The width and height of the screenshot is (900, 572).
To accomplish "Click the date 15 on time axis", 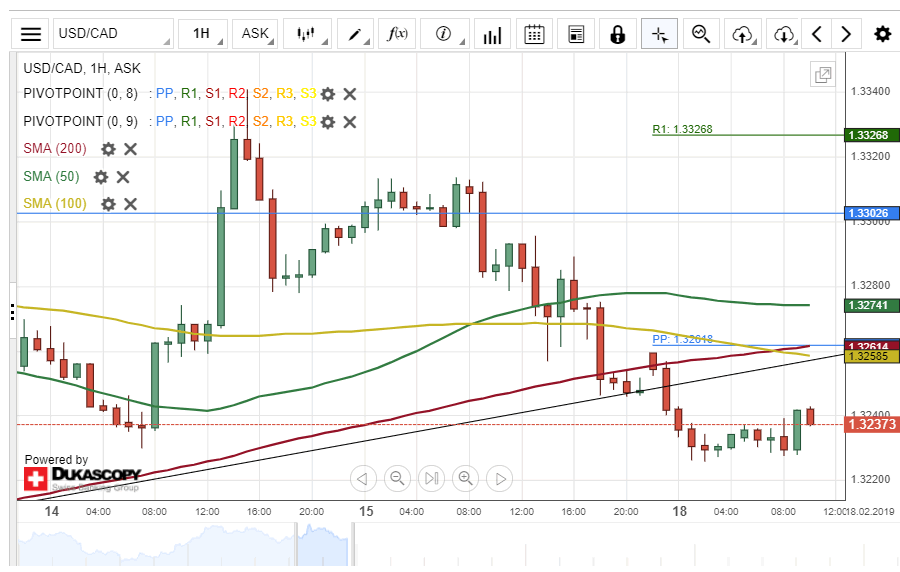I will [x=366, y=511].
